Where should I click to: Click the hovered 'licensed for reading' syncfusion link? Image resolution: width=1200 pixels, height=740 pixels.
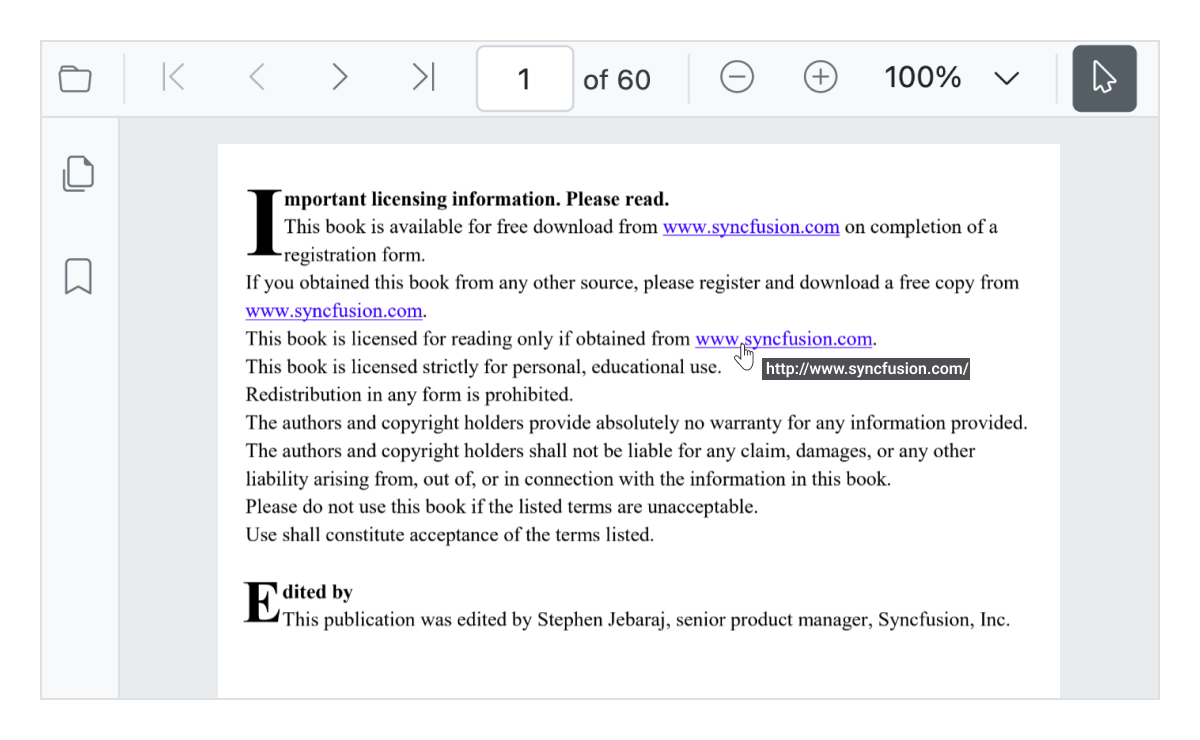pyautogui.click(x=783, y=338)
